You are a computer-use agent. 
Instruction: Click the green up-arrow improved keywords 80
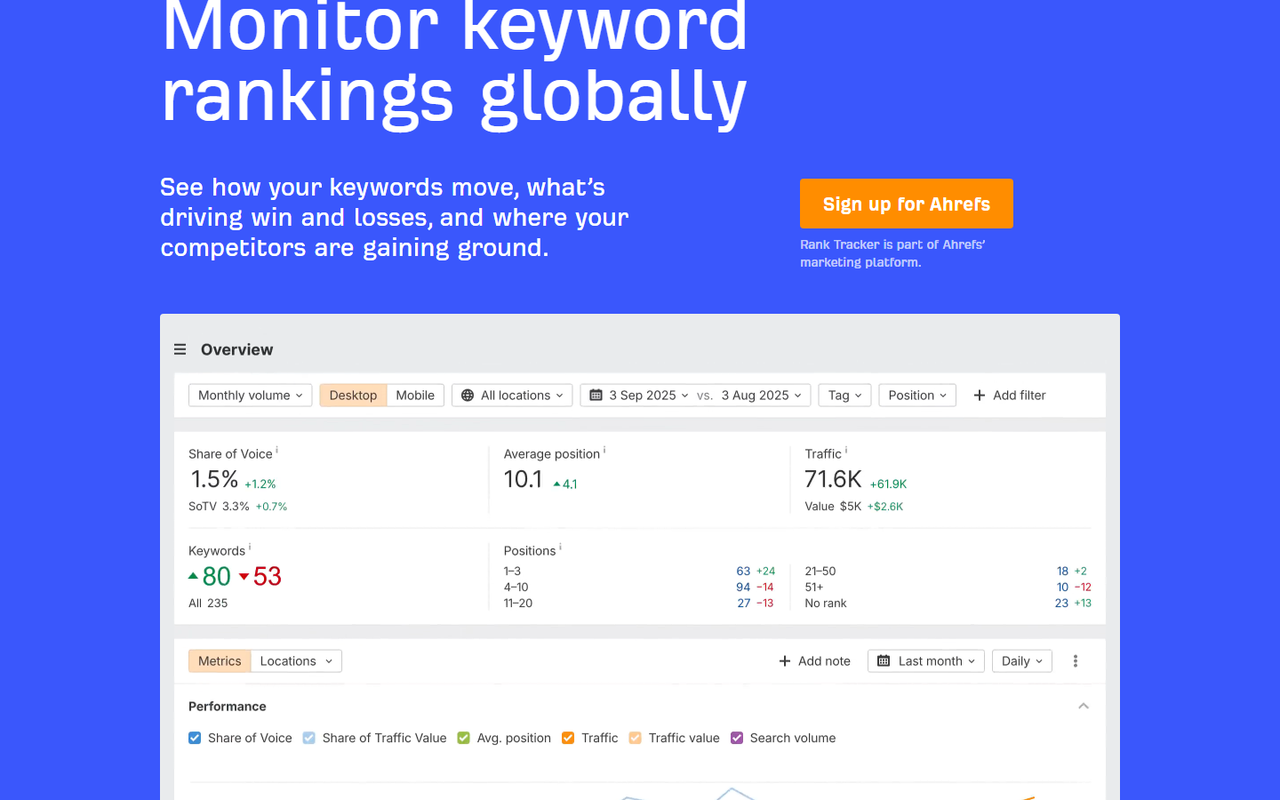[210, 576]
